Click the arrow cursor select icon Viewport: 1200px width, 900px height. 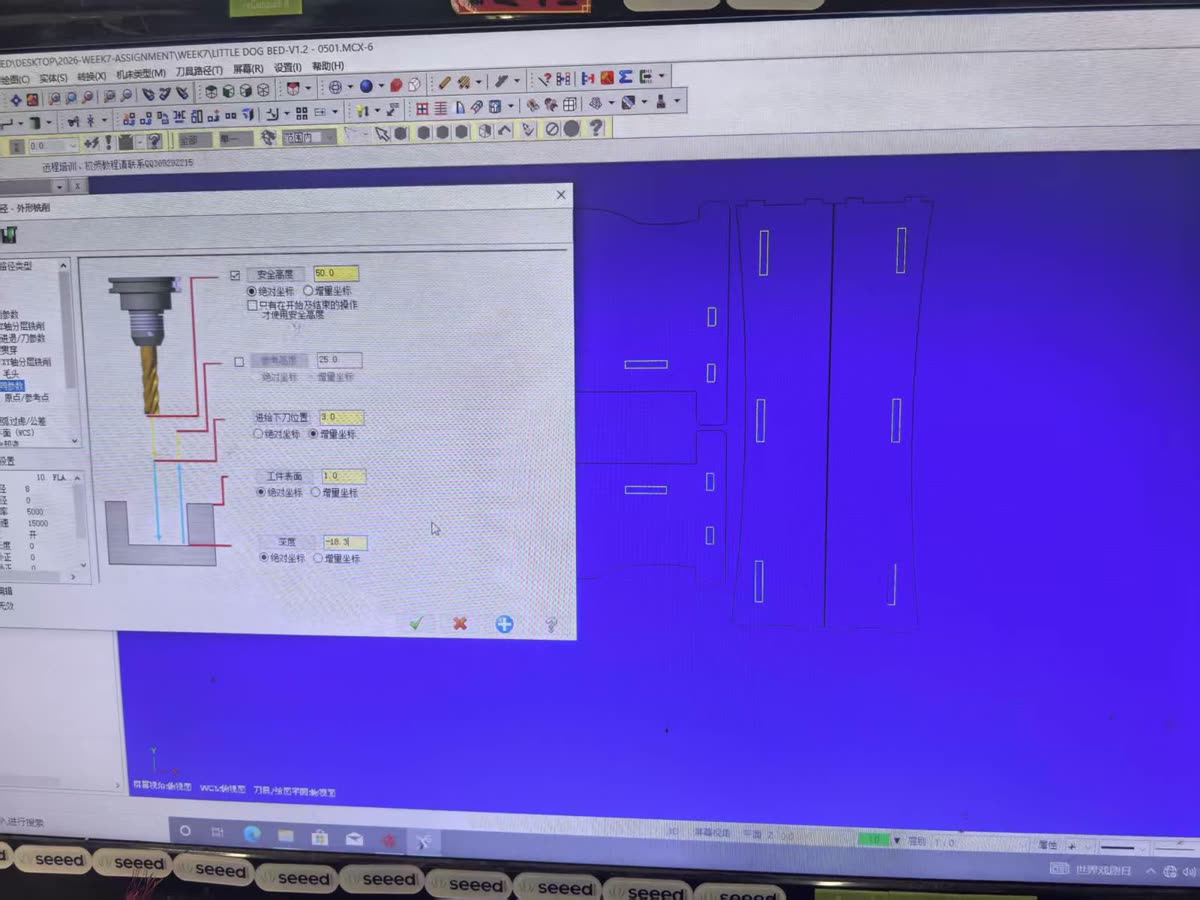tap(382, 132)
